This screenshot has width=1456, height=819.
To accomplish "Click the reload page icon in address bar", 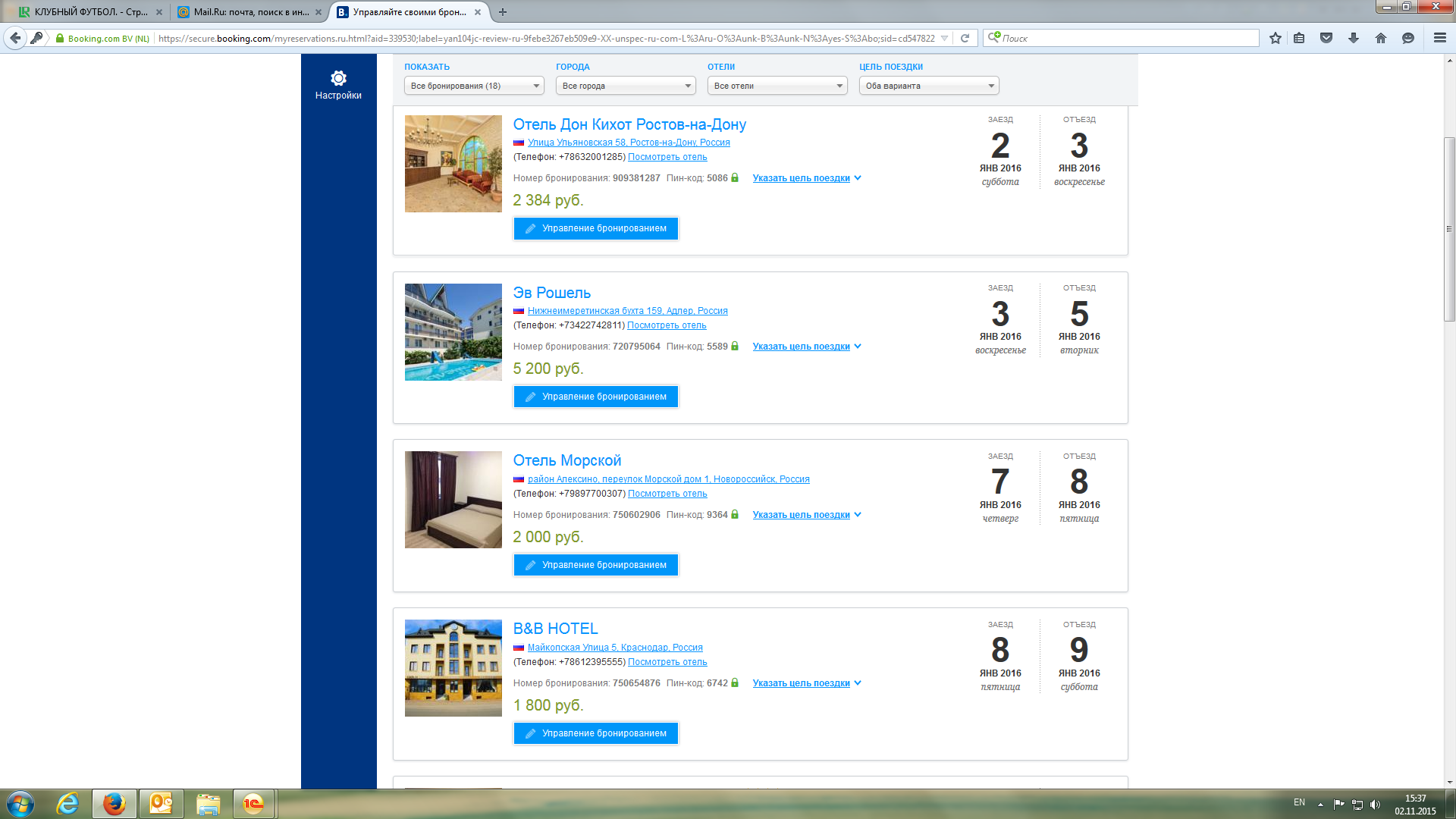I will point(965,38).
